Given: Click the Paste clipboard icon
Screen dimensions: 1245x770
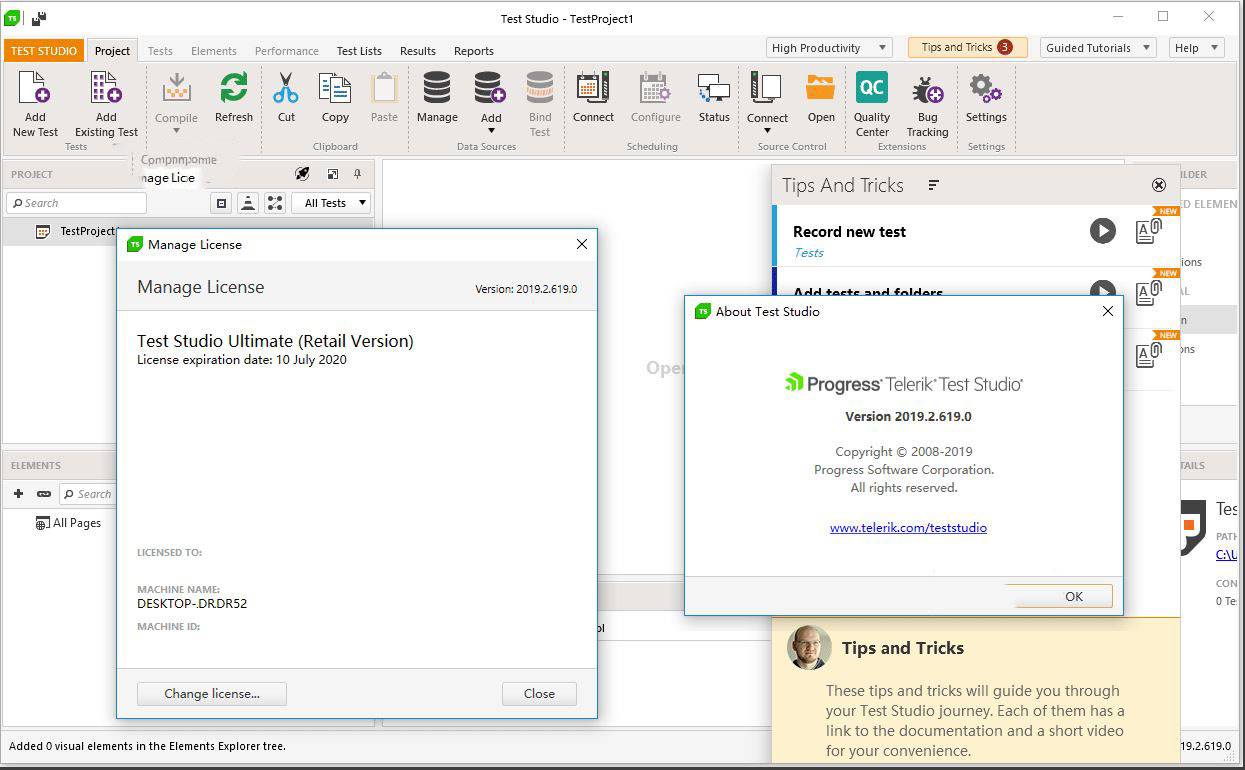Looking at the screenshot, I should pyautogui.click(x=384, y=88).
